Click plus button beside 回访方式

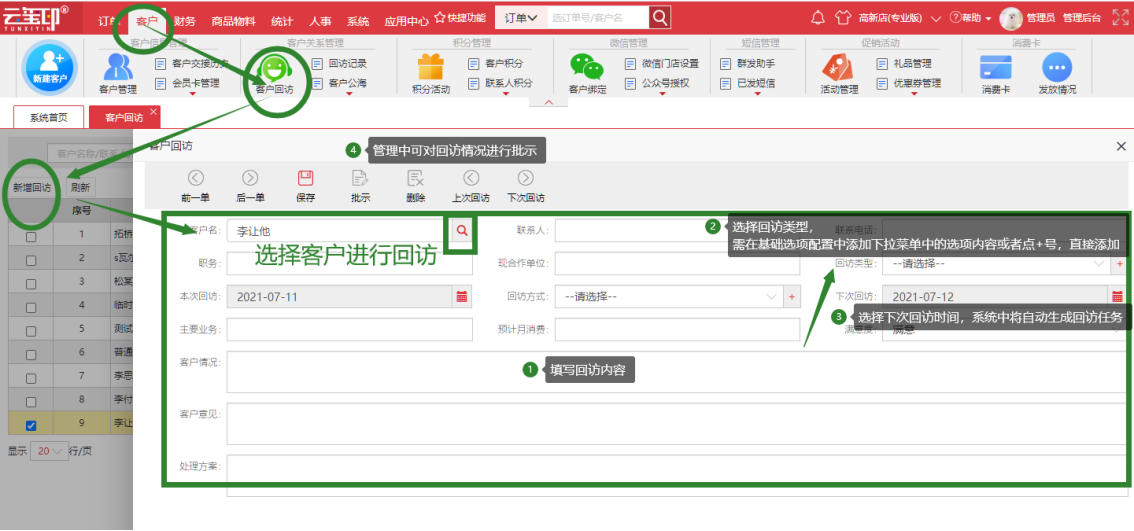(791, 296)
